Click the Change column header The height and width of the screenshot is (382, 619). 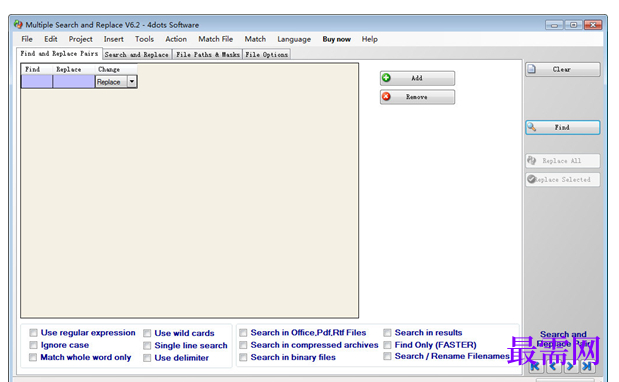coord(116,69)
